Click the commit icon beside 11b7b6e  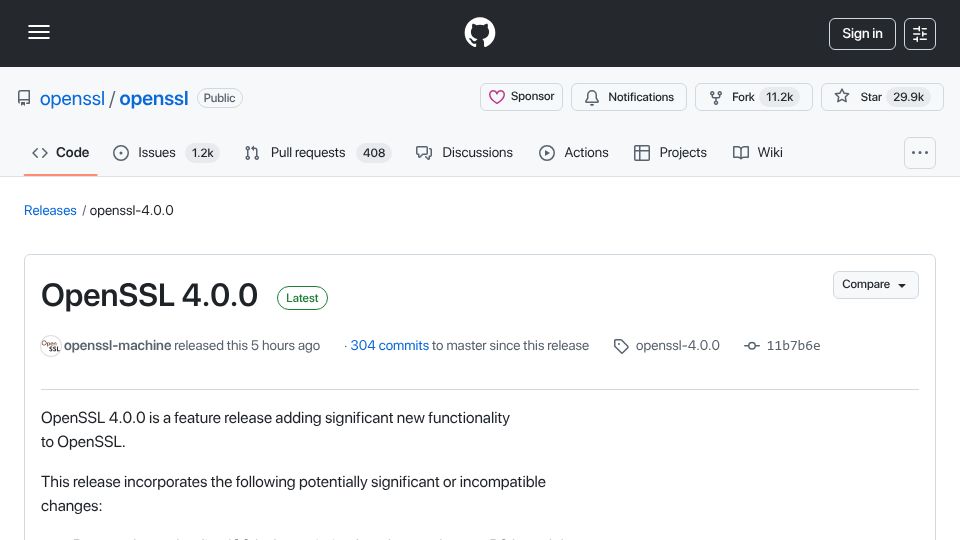pyautogui.click(x=752, y=346)
